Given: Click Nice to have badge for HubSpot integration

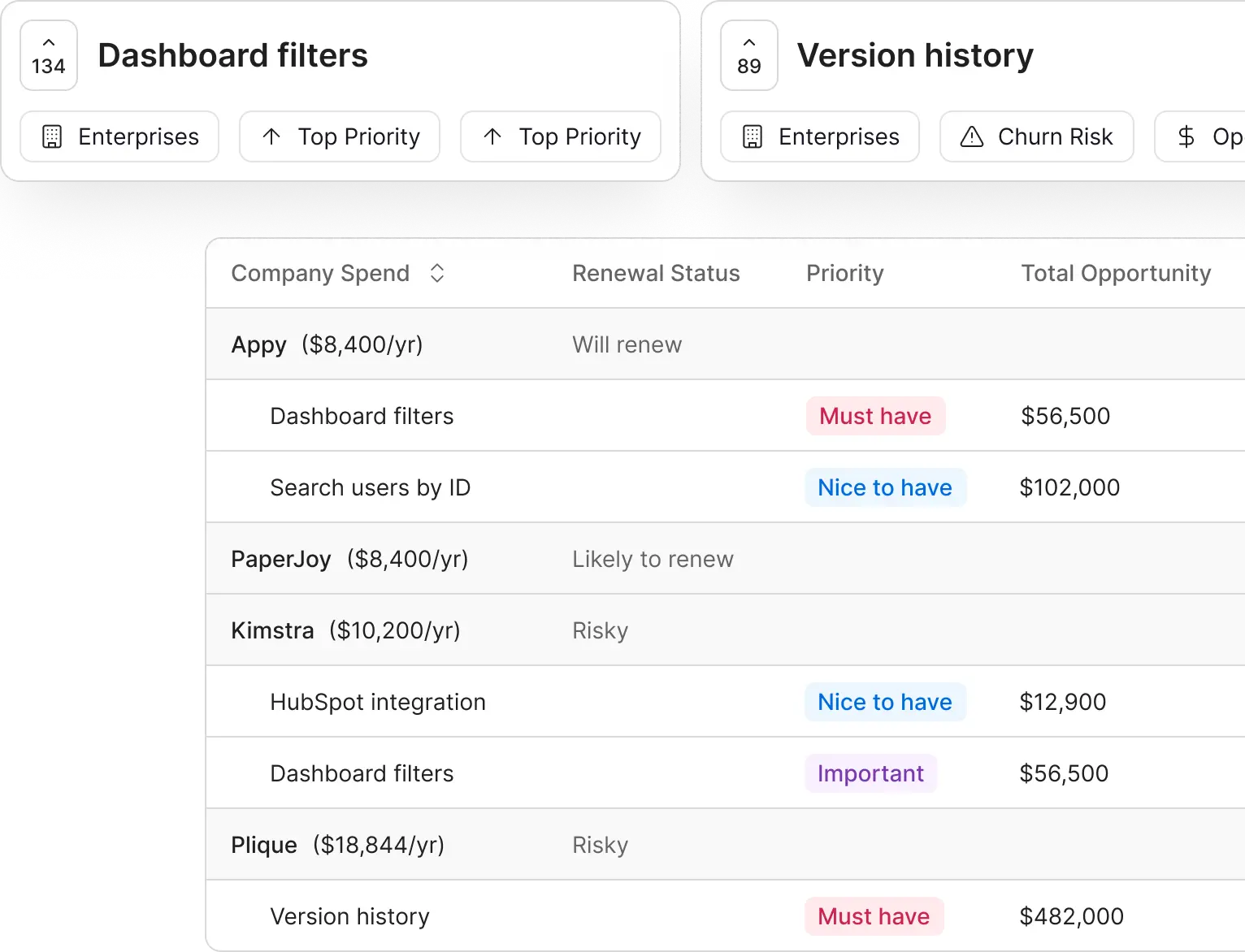Looking at the screenshot, I should 885,702.
